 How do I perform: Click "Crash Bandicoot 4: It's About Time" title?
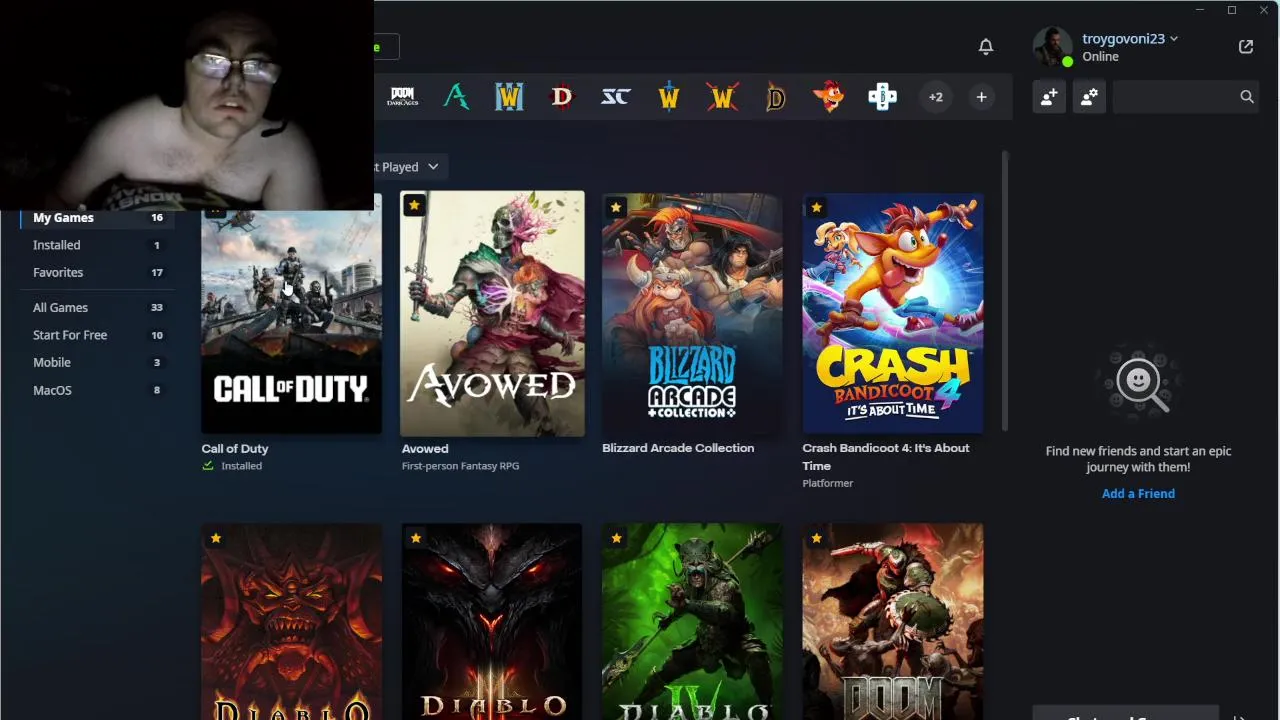point(886,457)
